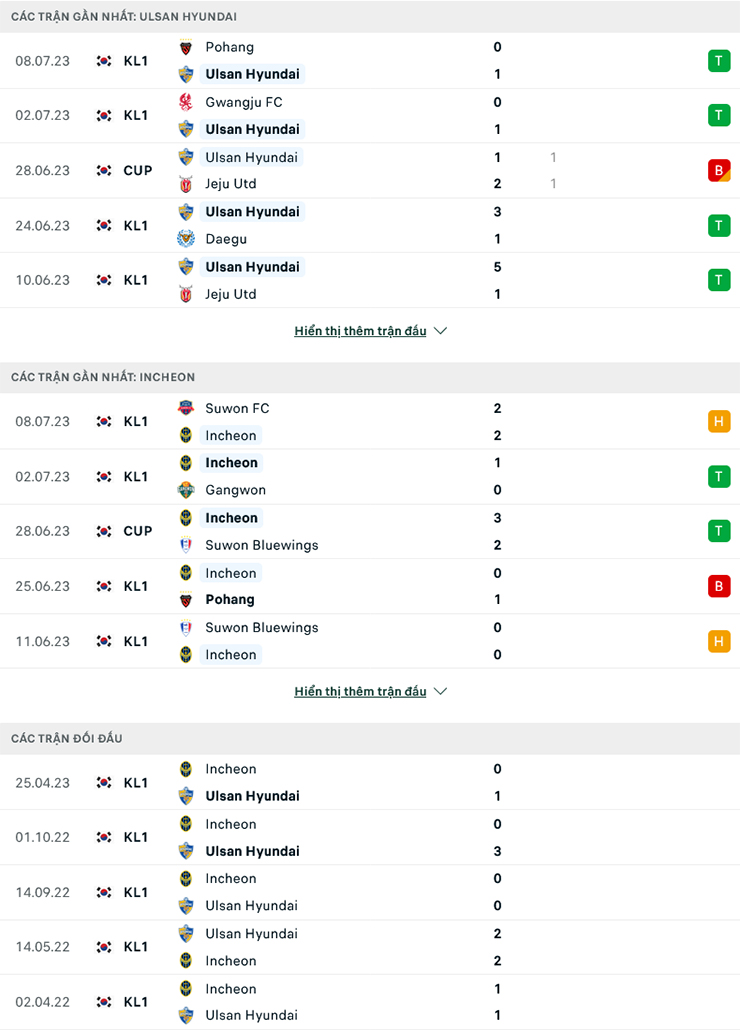Click the Suwon FC team name
Image resolution: width=740 pixels, height=1030 pixels.
click(x=237, y=408)
